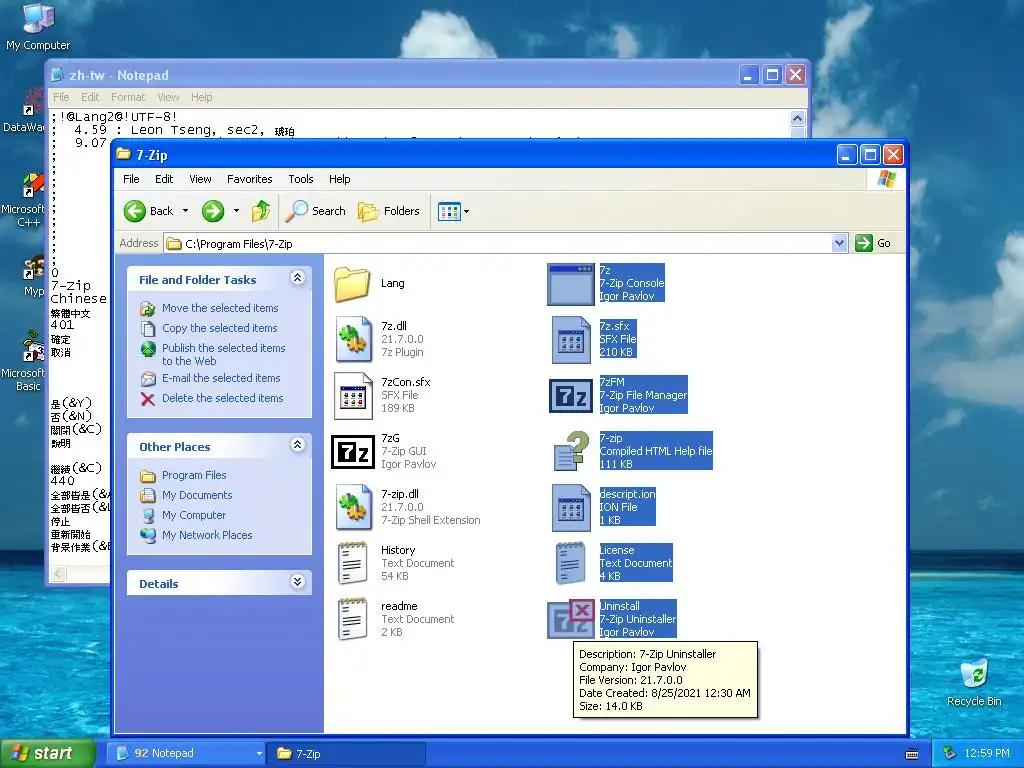1024x768 pixels.
Task: Toggle the Folders pane
Action: 389,211
